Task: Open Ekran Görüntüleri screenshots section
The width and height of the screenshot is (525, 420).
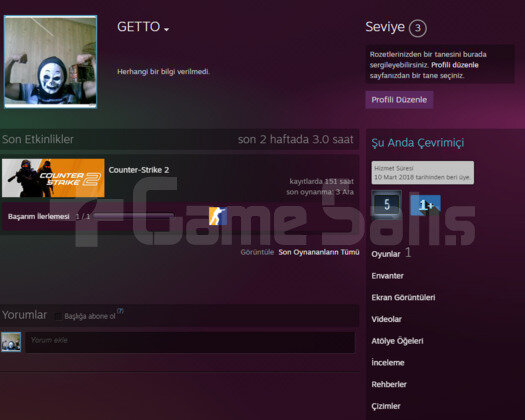Action: click(x=403, y=297)
